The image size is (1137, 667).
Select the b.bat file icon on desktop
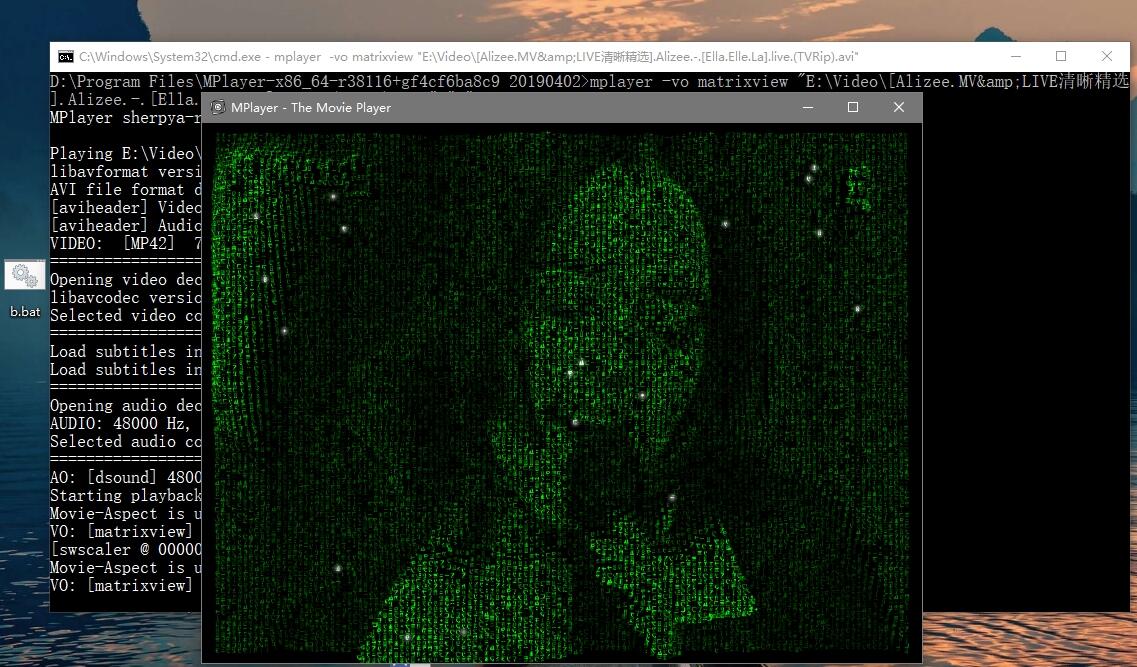tap(25, 276)
